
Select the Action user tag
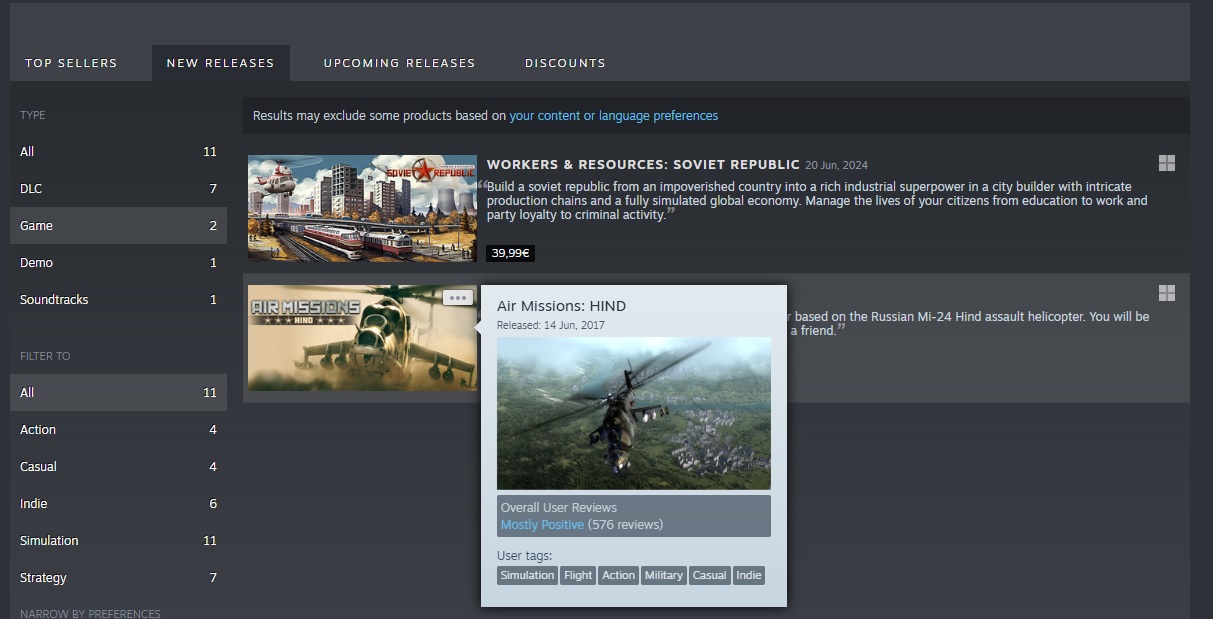[618, 575]
